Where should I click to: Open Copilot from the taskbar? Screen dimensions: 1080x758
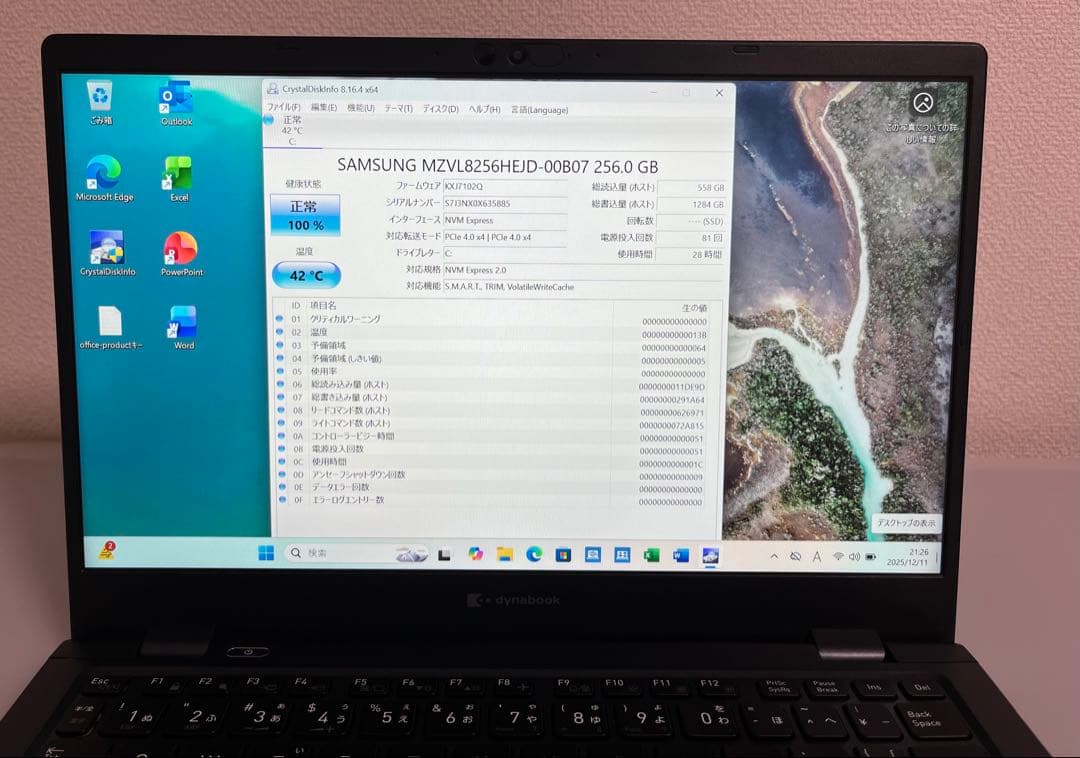(476, 554)
